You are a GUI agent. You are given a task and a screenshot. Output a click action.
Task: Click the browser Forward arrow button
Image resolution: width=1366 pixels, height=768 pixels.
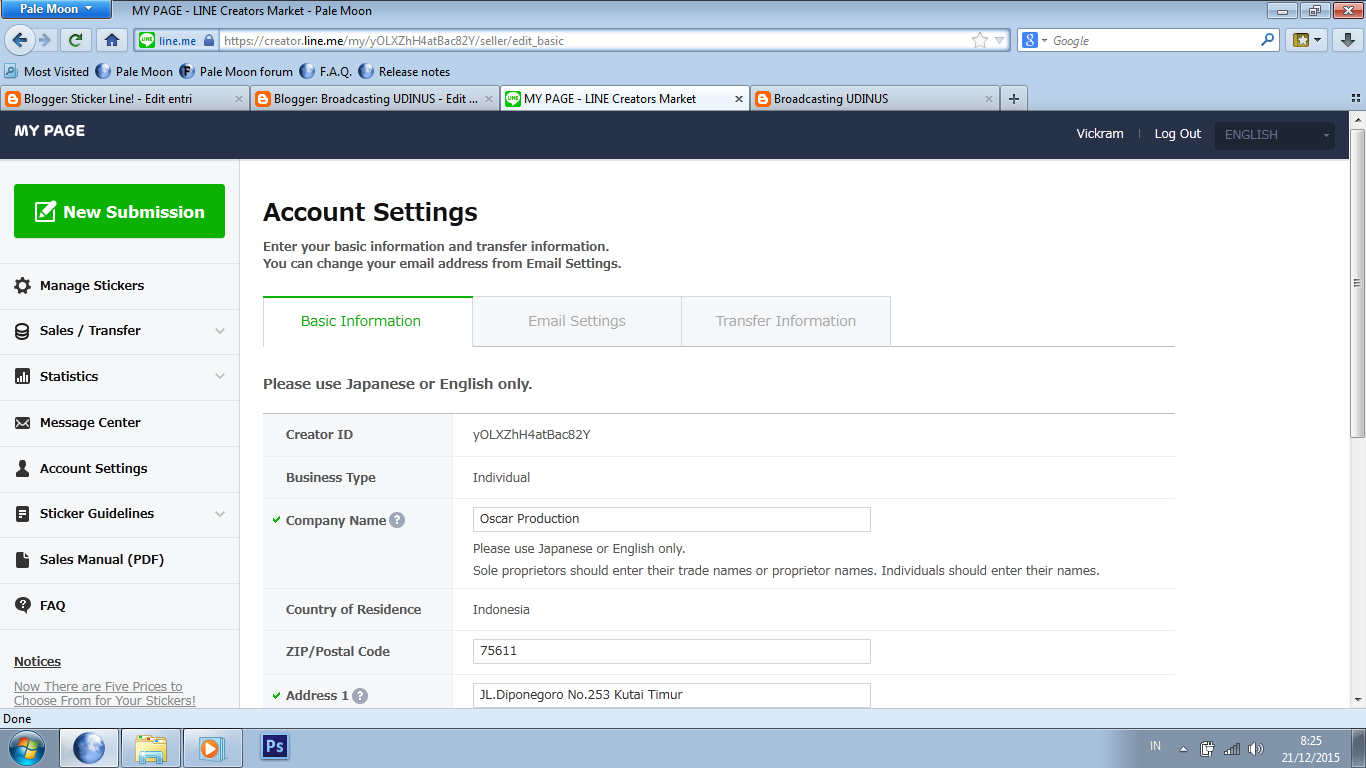(x=44, y=40)
